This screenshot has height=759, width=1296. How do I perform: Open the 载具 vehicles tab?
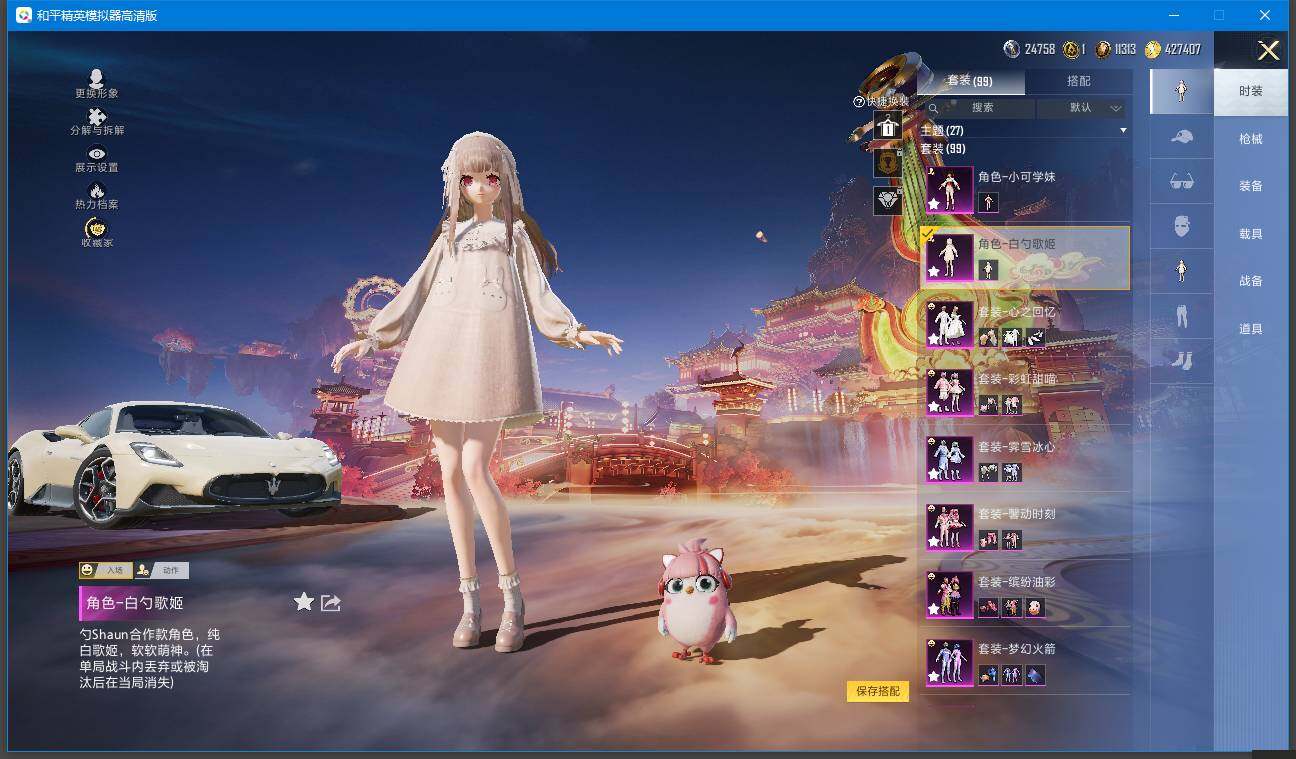click(1251, 234)
